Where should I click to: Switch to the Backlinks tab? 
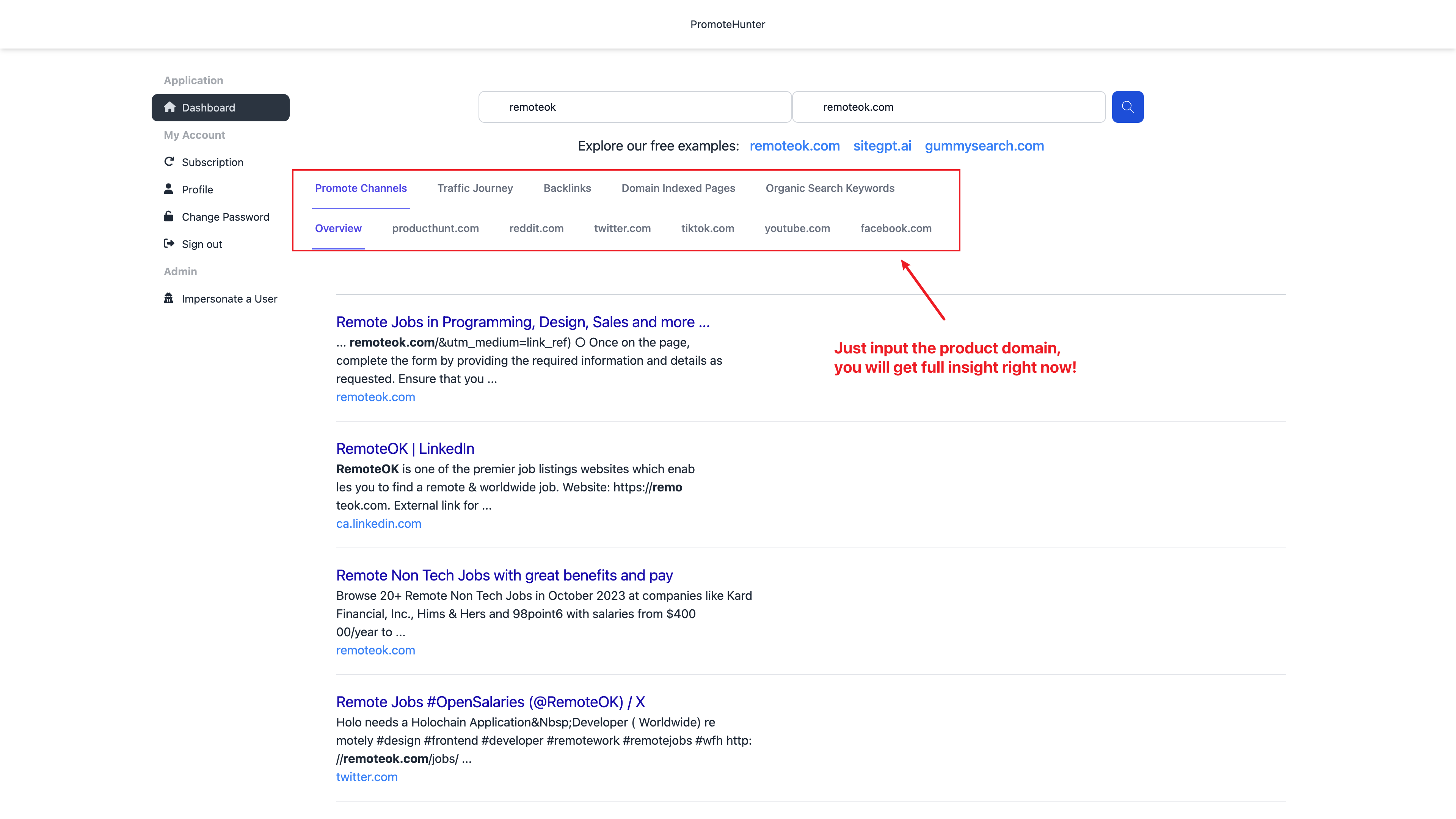(x=567, y=188)
